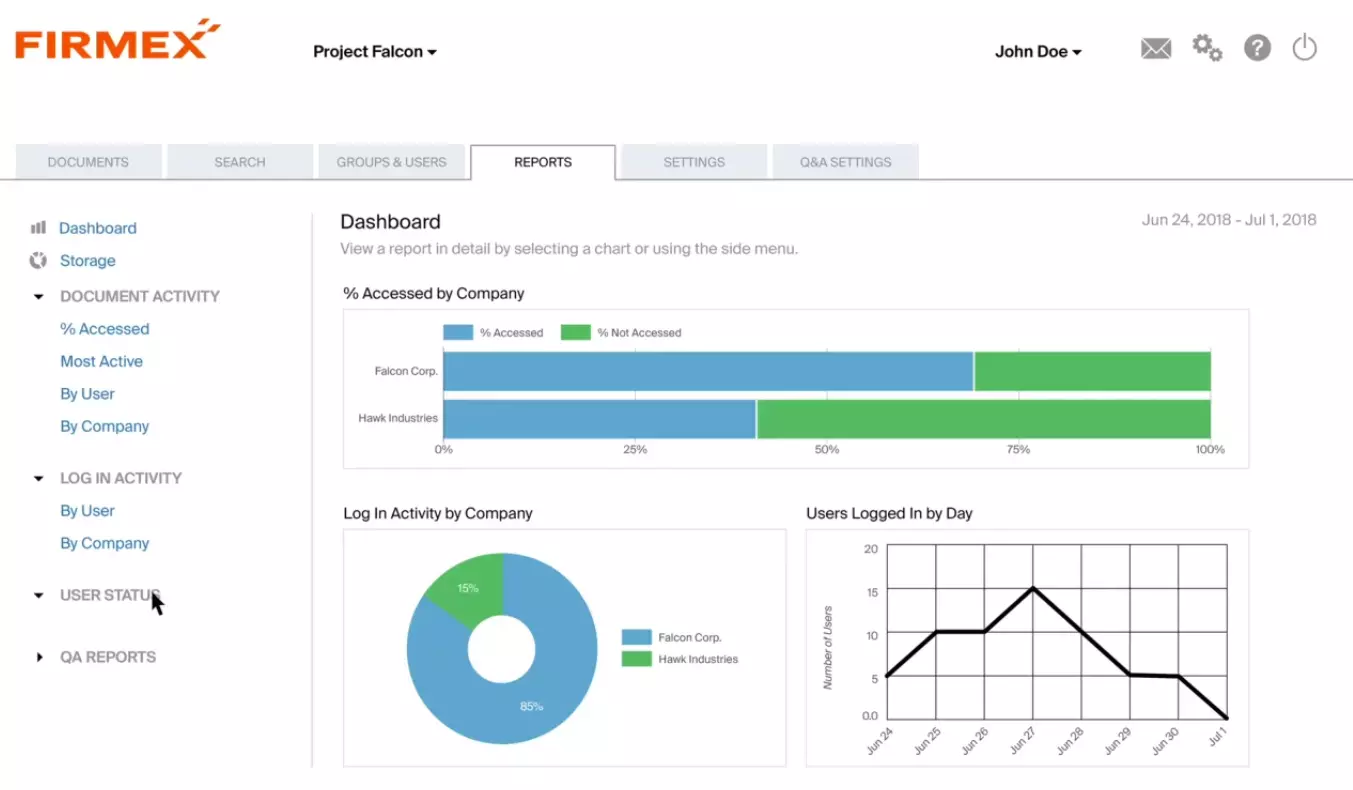The image size is (1353, 790).
Task: Click the Storage pie icon
Action: pyautogui.click(x=38, y=261)
